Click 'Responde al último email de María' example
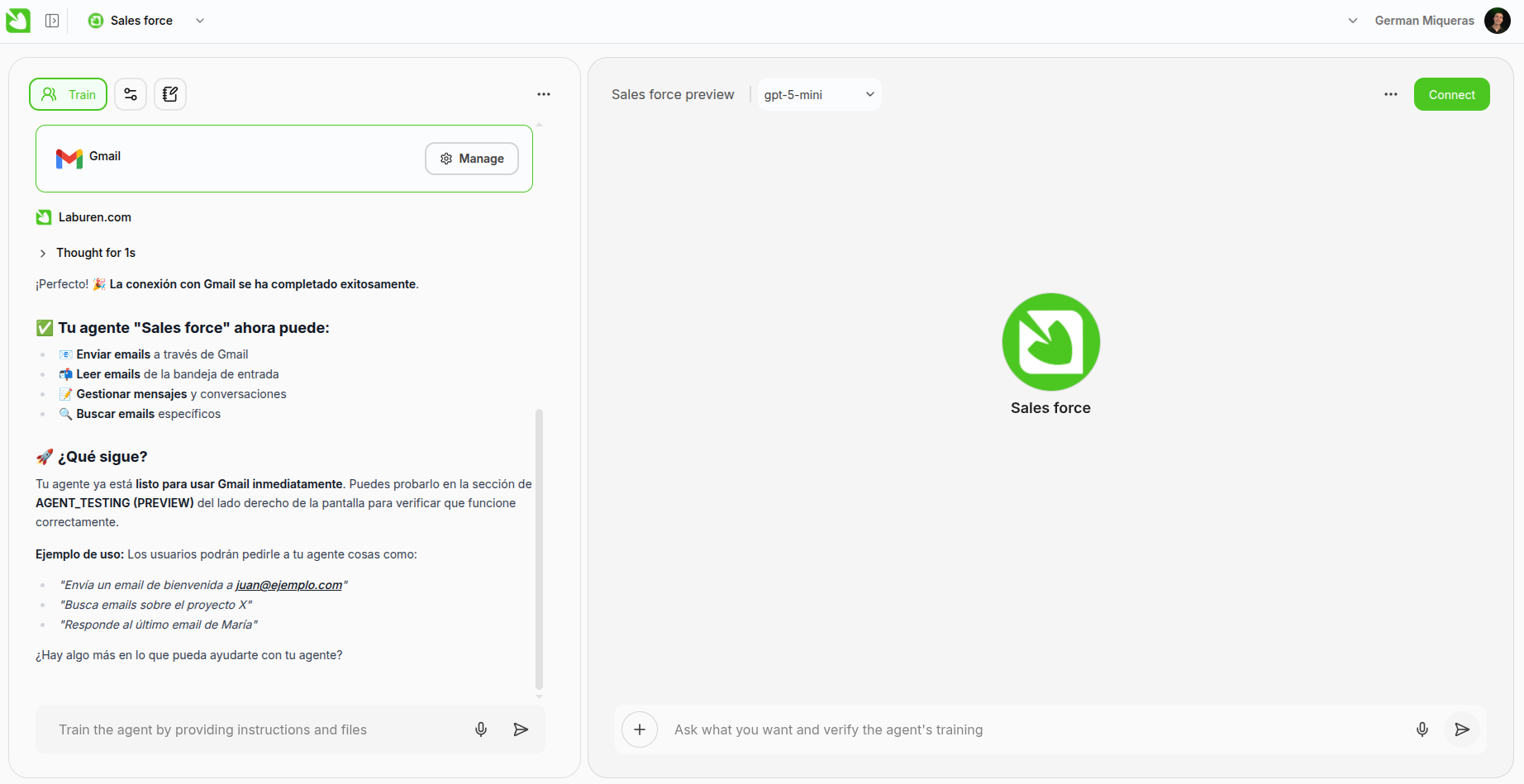This screenshot has height=784, width=1524. 159,625
